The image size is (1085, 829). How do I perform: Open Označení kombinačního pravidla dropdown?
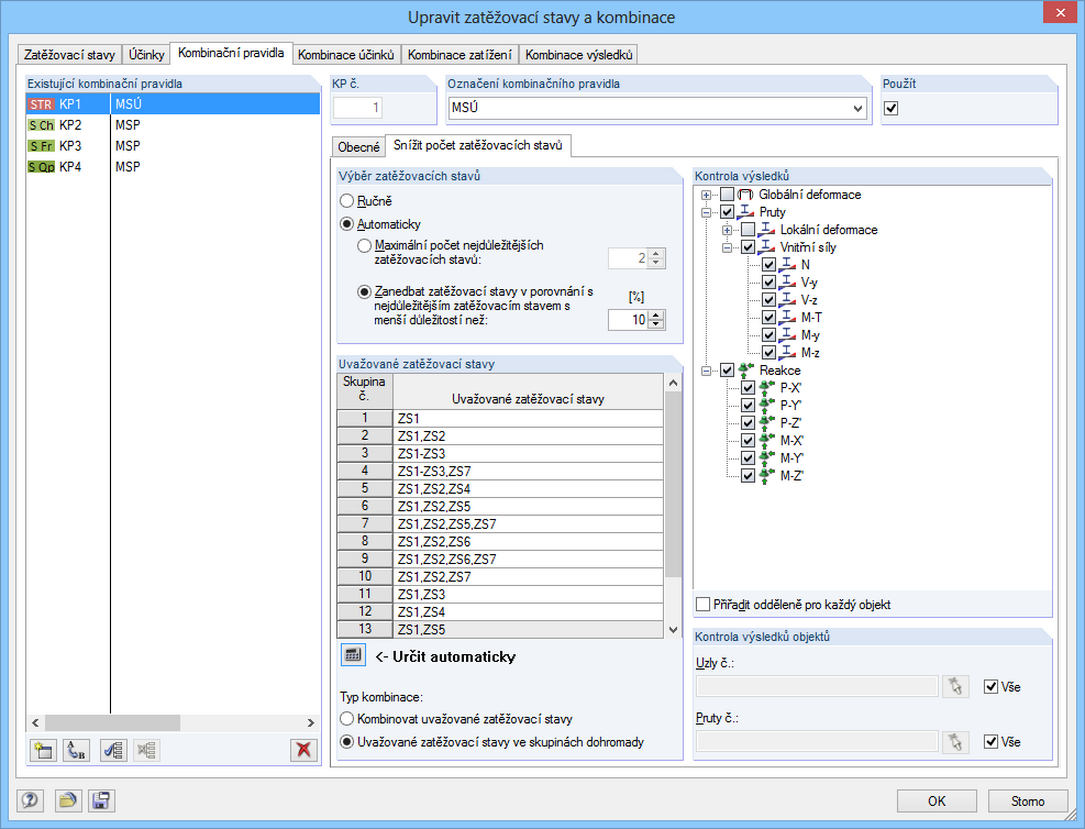point(858,108)
